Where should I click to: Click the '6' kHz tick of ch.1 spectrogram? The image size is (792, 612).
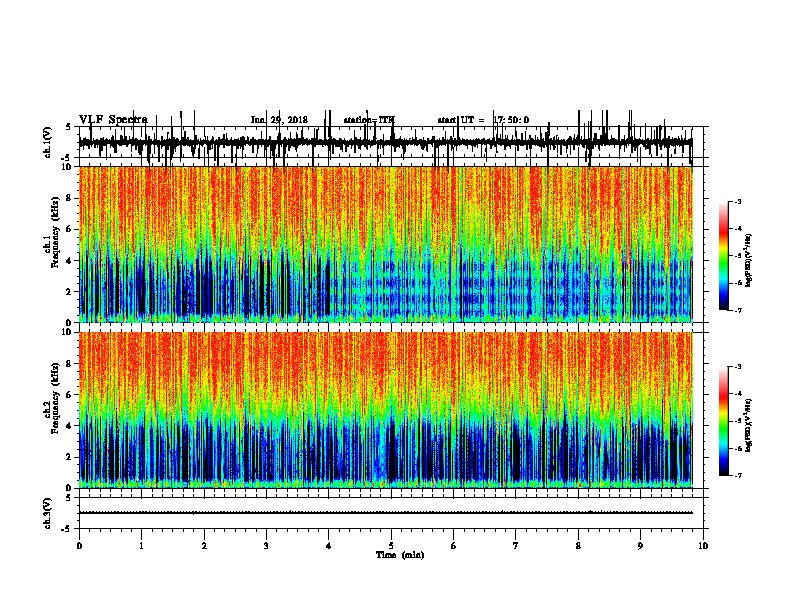pyautogui.click(x=69, y=229)
